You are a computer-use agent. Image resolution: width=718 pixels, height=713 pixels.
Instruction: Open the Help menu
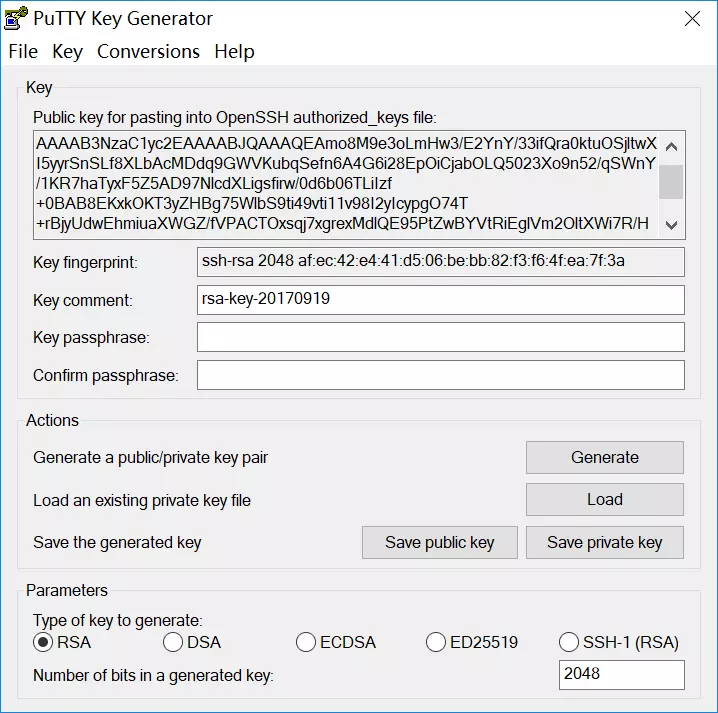click(x=234, y=51)
